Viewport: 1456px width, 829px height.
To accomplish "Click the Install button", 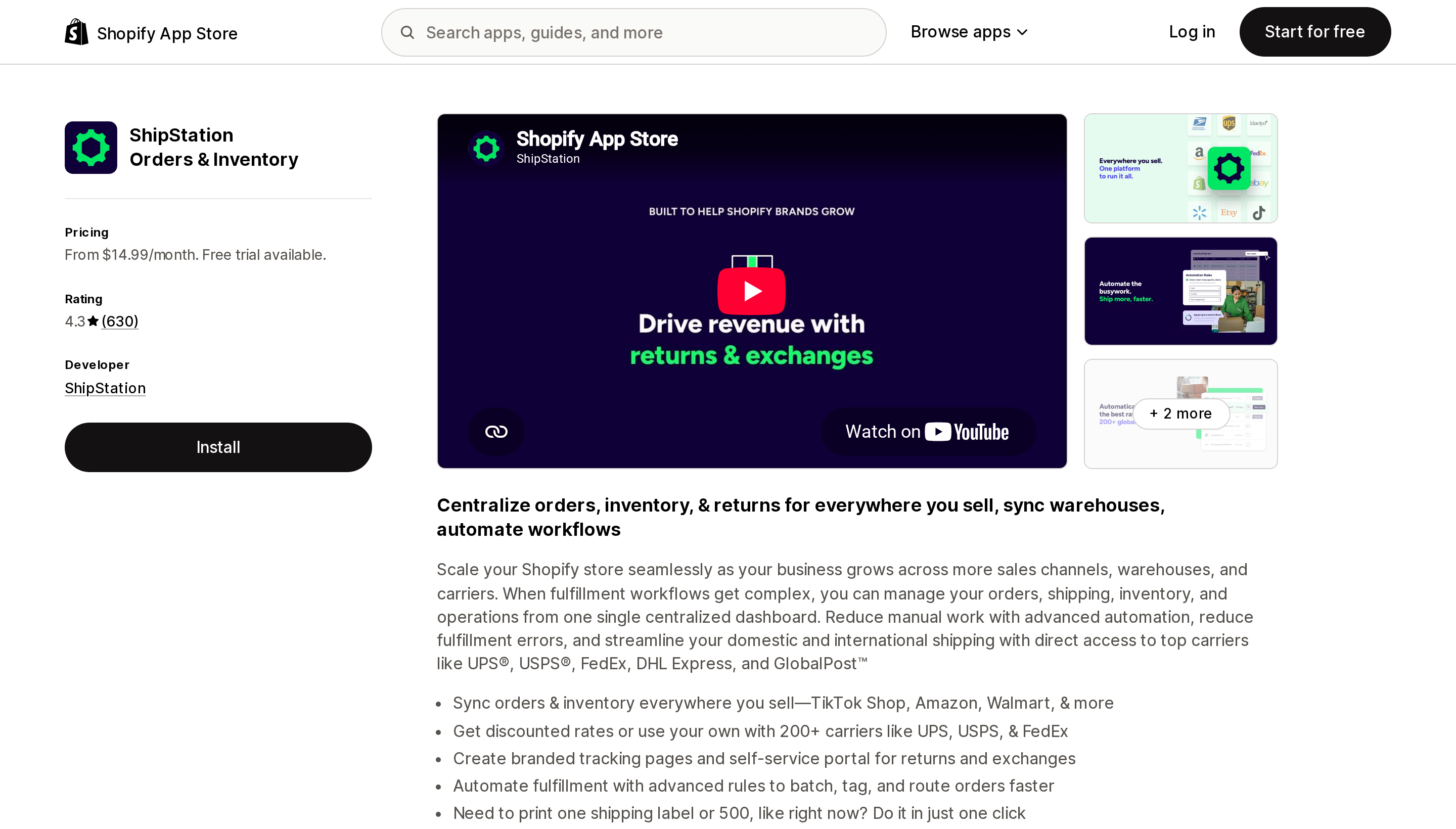I will [x=218, y=447].
